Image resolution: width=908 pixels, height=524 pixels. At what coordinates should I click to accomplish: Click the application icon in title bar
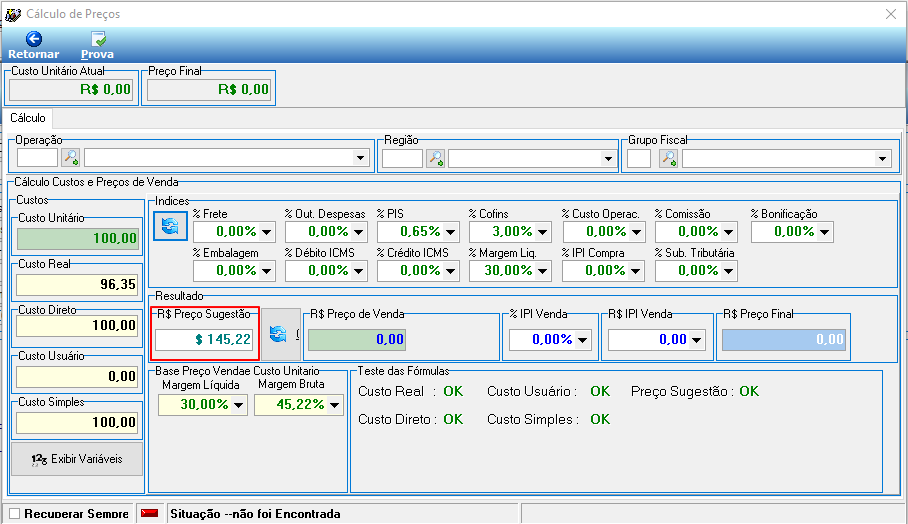pos(13,14)
